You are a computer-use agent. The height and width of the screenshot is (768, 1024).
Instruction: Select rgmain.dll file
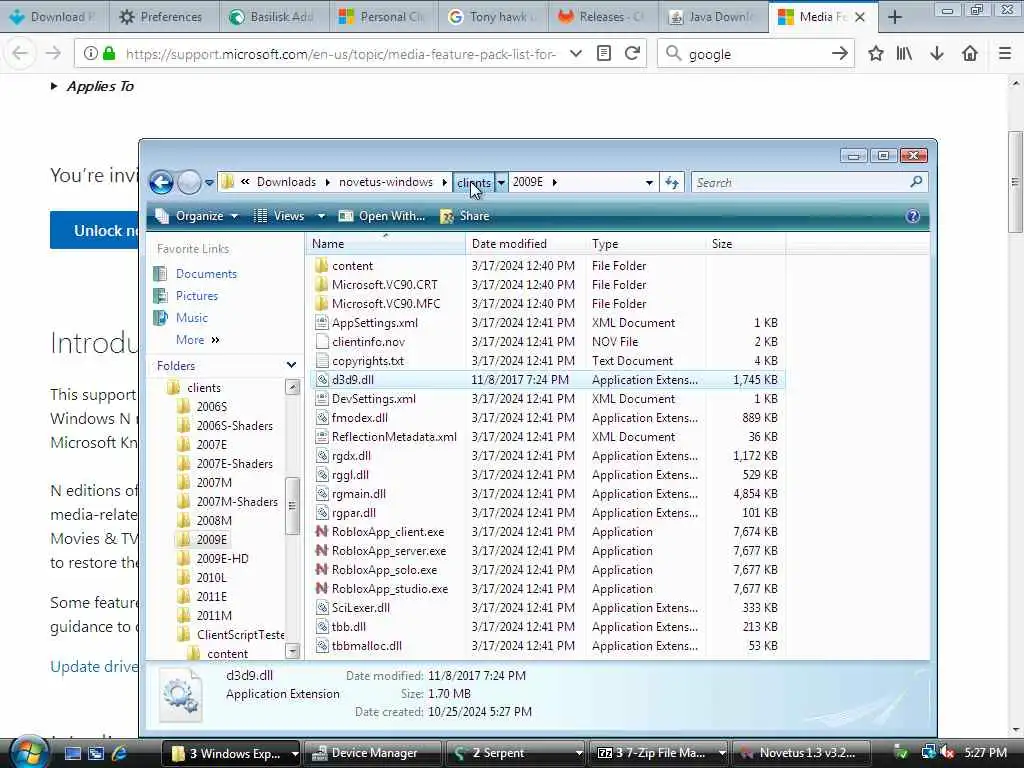(x=359, y=494)
